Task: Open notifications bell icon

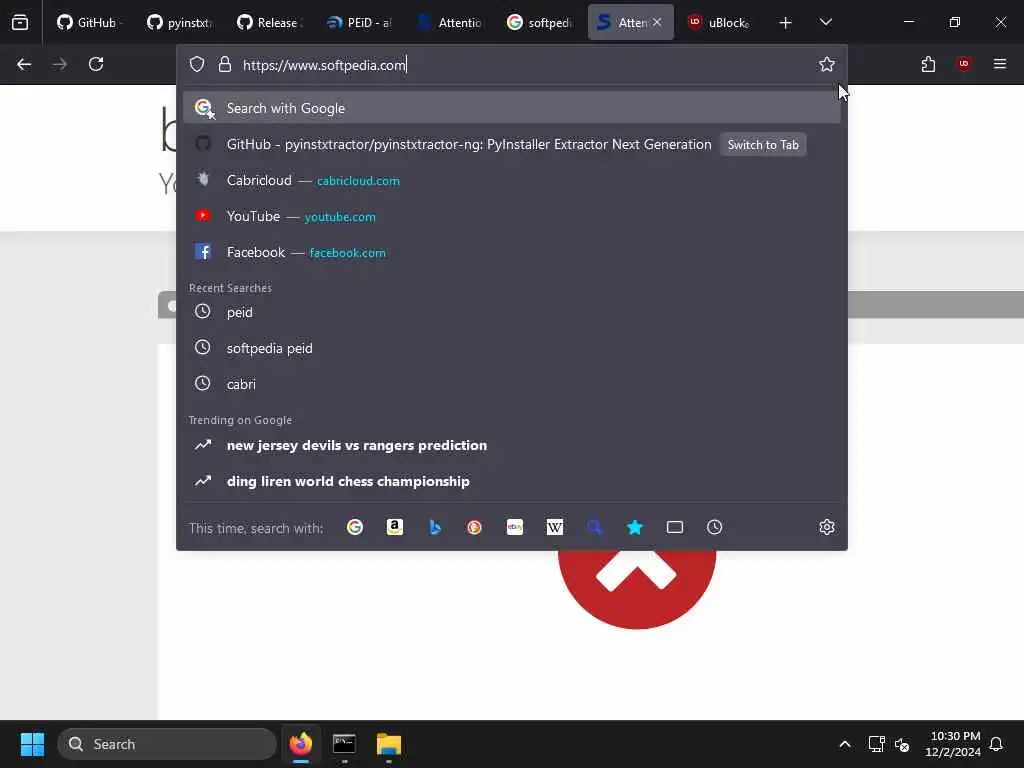Action: (997, 744)
